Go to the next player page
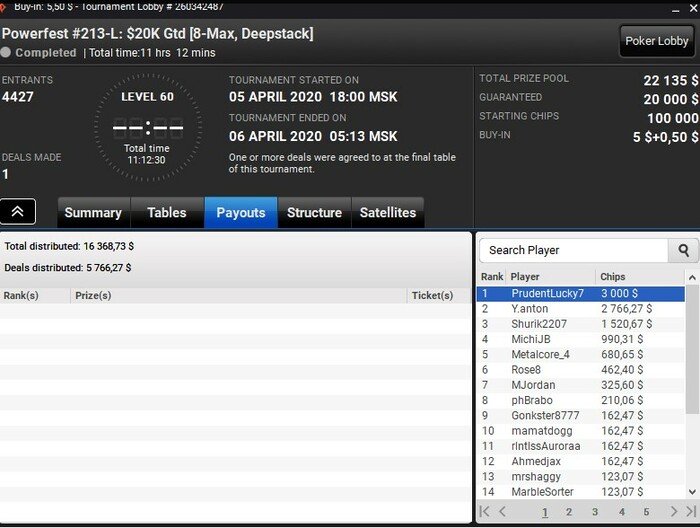The height and width of the screenshot is (528, 700). (673, 511)
